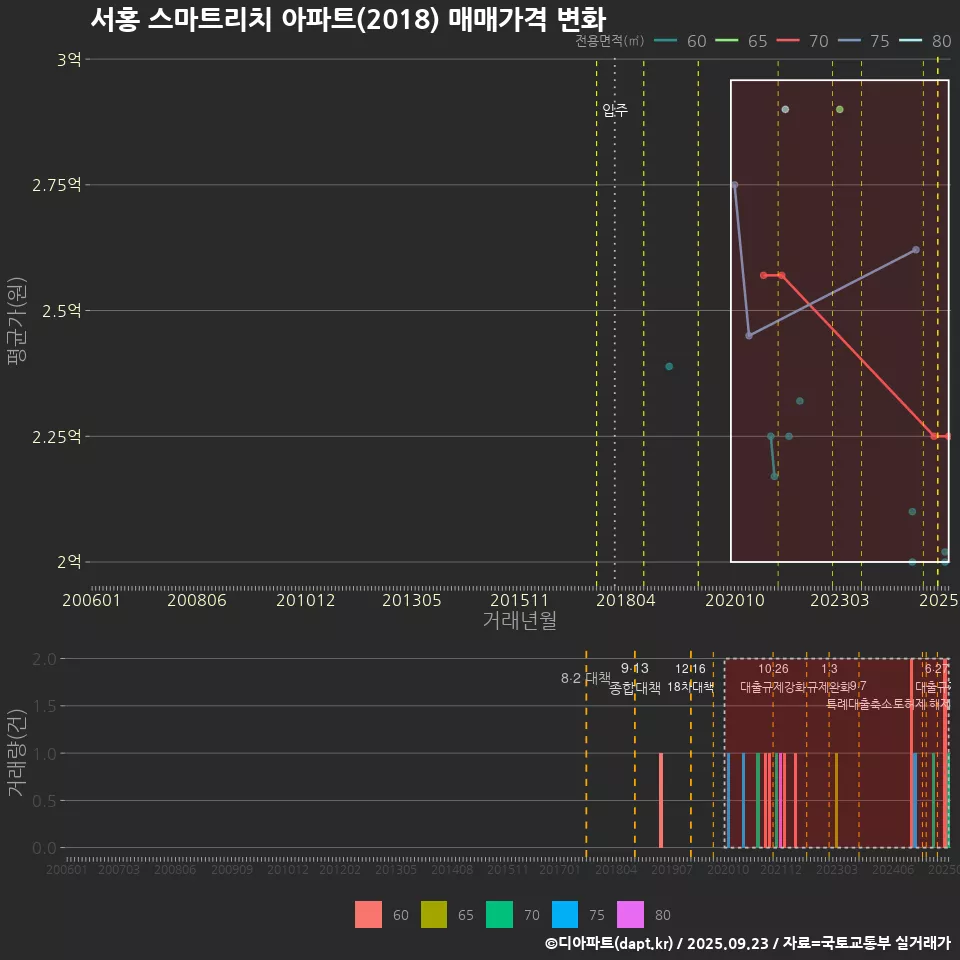This screenshot has height=960, width=960.
Task: Select the 60 line entry in top legend
Action: pyautogui.click(x=680, y=41)
